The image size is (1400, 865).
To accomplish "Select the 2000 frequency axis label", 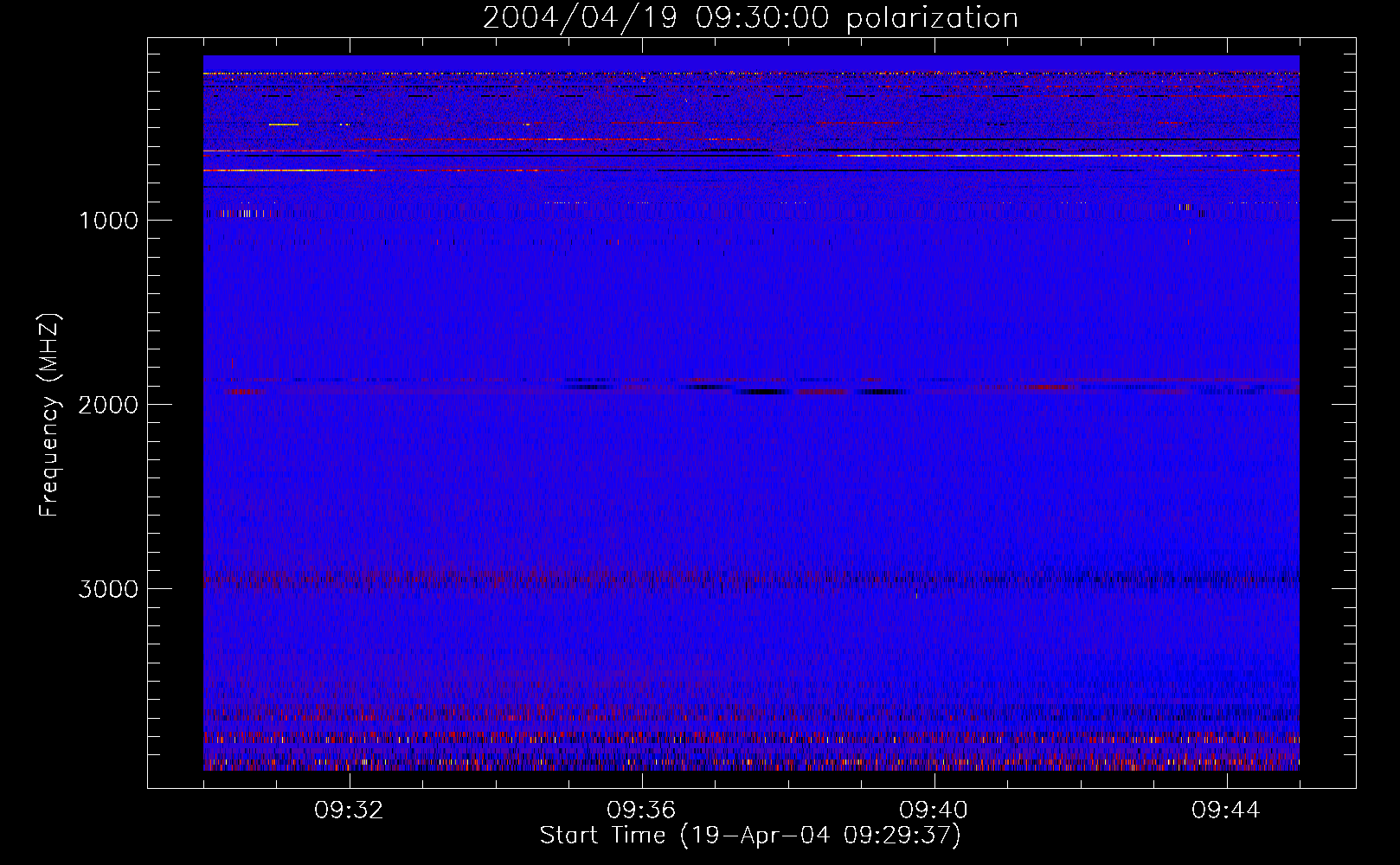I will click(x=108, y=405).
